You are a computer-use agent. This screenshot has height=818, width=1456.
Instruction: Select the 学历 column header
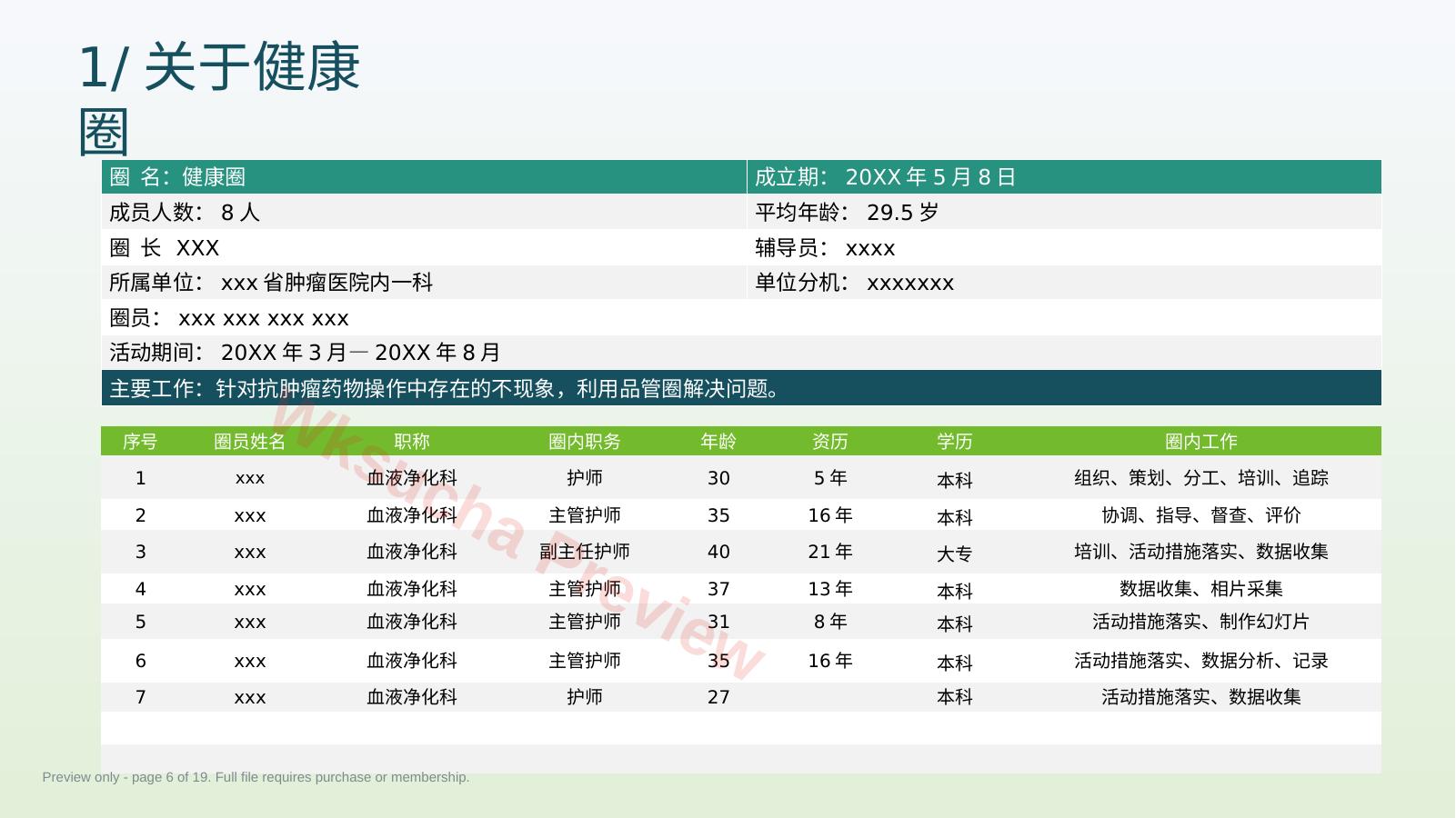[x=955, y=442]
